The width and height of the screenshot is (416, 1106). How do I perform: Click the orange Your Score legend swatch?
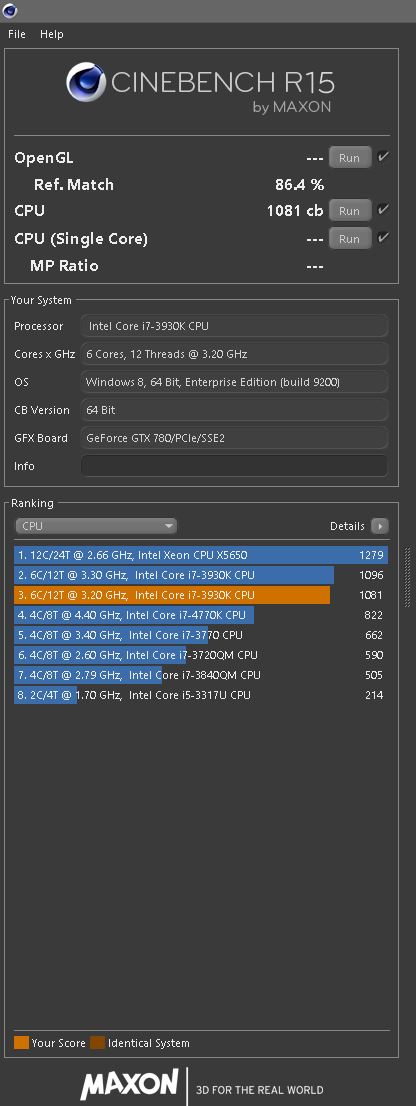pos(21,1043)
